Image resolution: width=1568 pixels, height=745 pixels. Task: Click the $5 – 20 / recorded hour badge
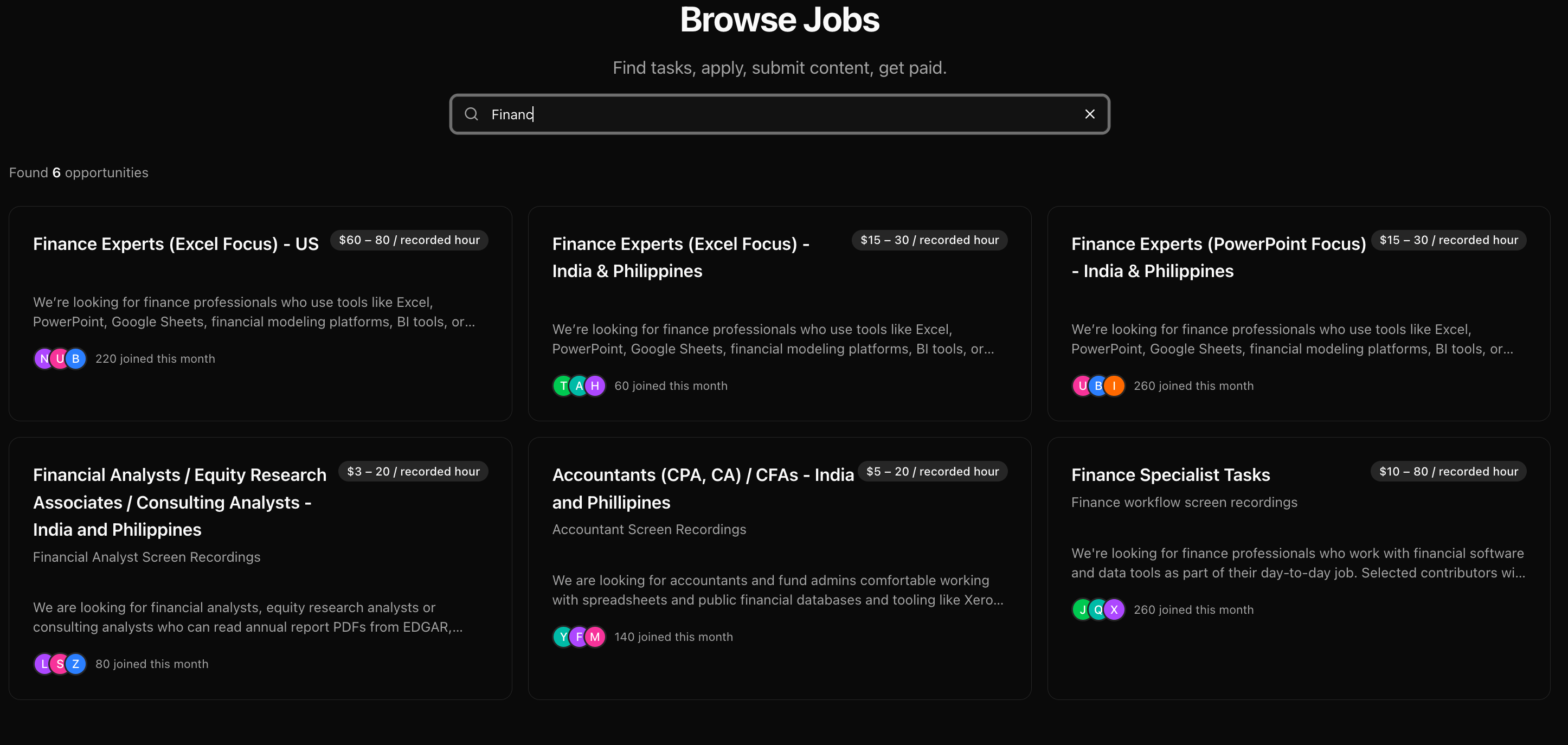pyautogui.click(x=933, y=471)
